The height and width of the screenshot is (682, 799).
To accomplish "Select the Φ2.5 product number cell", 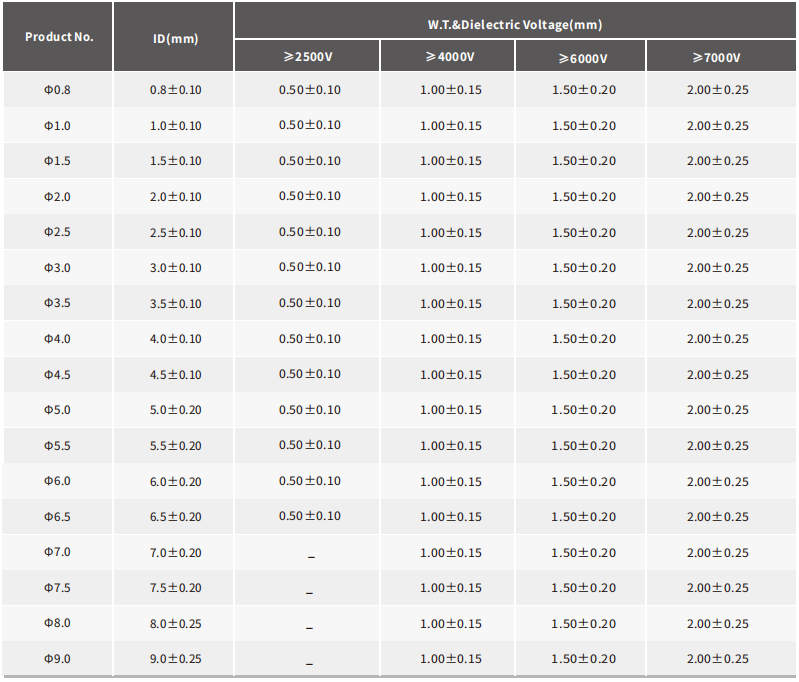I will (x=57, y=232).
